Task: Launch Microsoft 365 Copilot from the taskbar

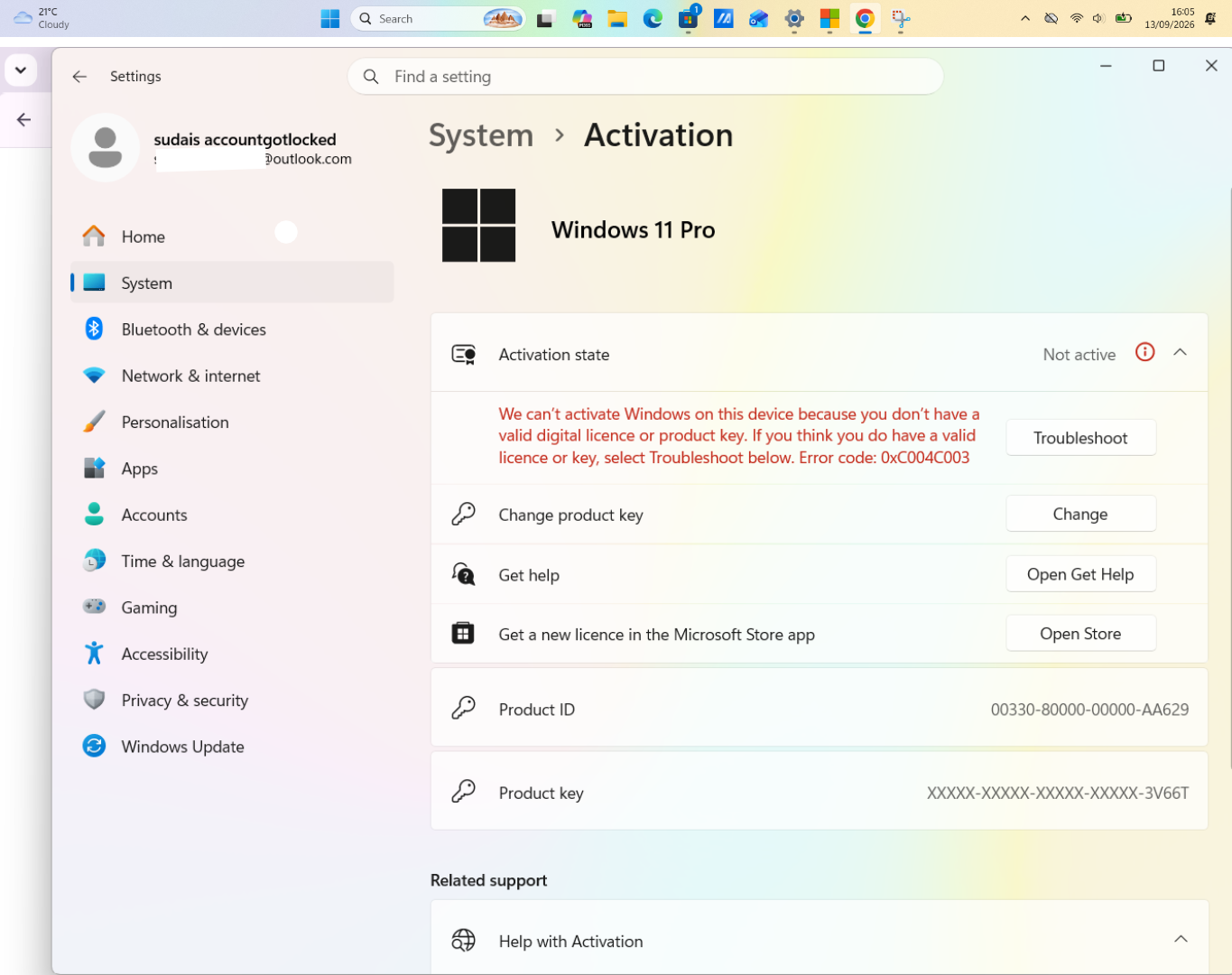Action: (582, 19)
